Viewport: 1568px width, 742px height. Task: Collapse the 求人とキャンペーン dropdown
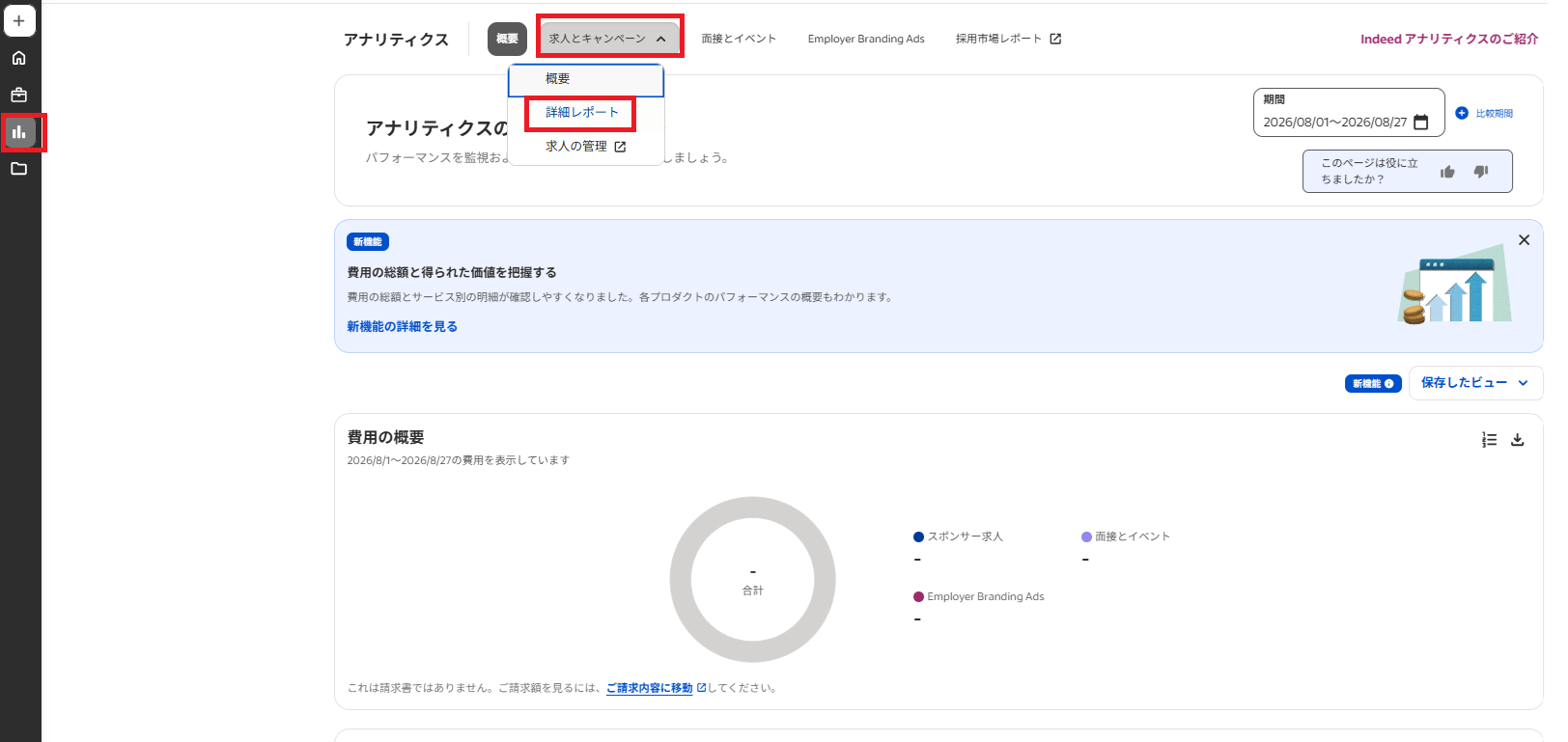coord(609,39)
